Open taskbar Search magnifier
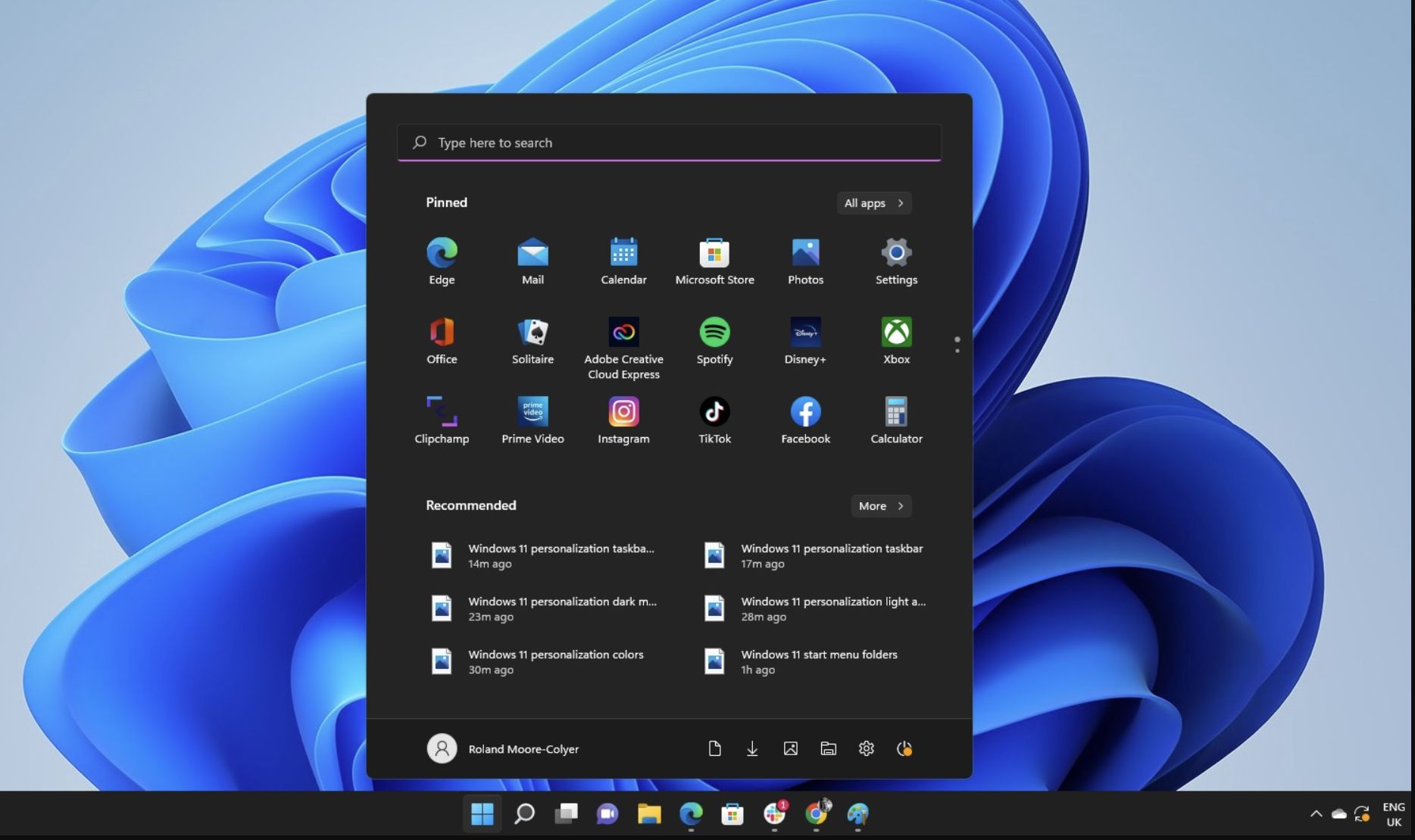Image resolution: width=1415 pixels, height=840 pixels. click(x=524, y=813)
